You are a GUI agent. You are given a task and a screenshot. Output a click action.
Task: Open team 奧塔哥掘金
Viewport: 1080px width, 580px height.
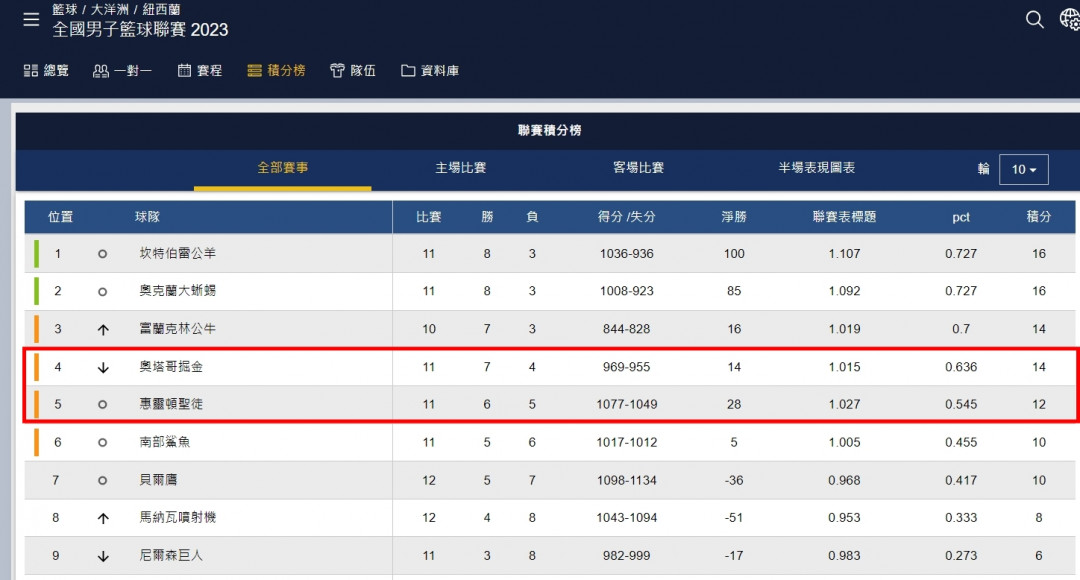pos(171,366)
